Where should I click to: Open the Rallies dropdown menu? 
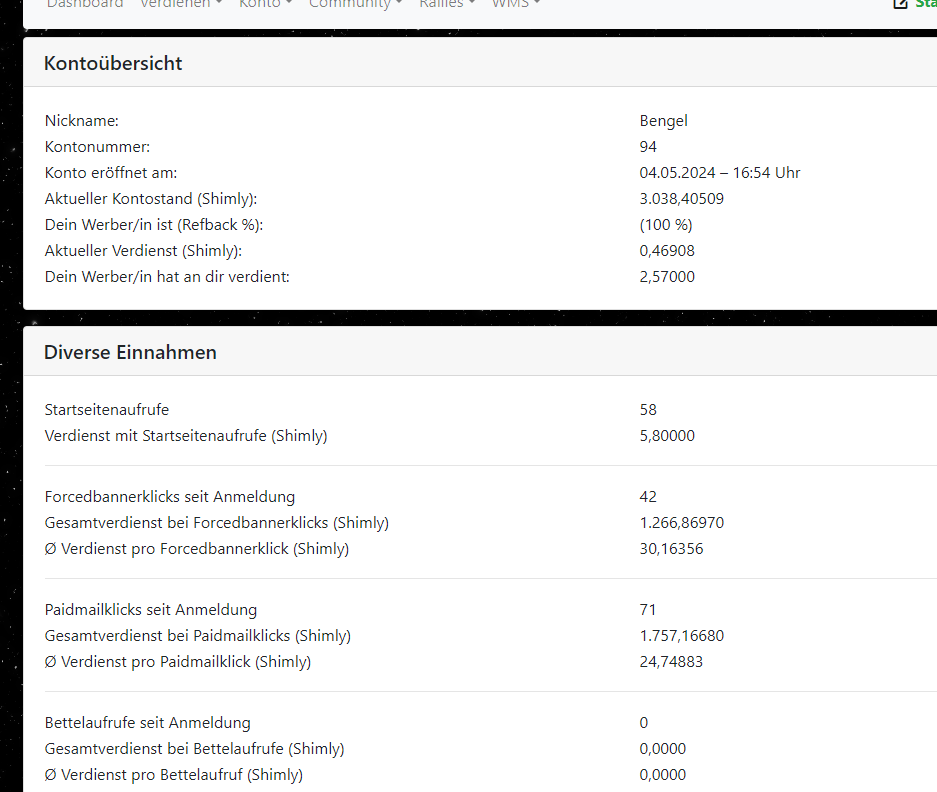click(447, 4)
